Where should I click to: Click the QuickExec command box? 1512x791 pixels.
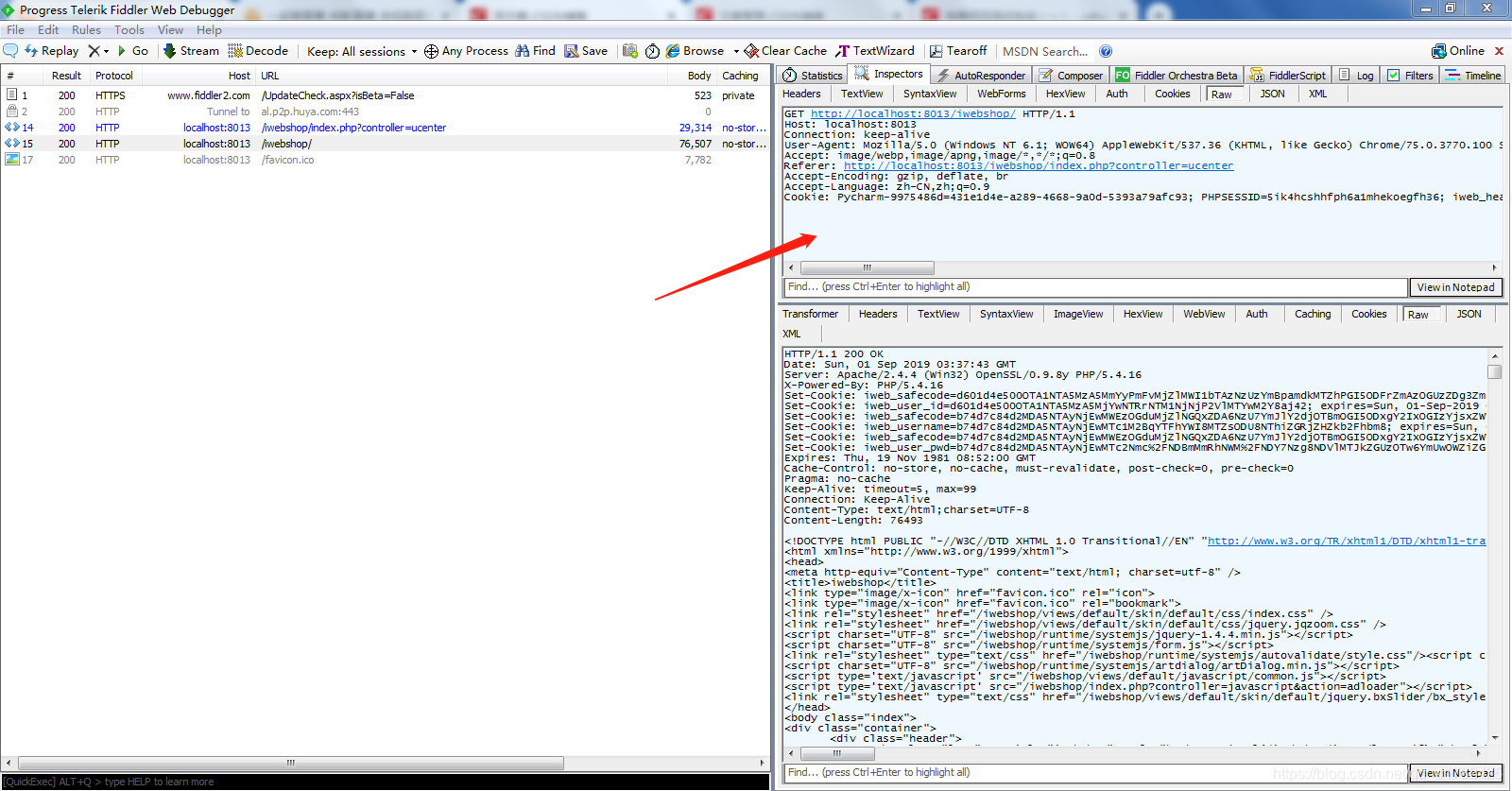coord(386,782)
